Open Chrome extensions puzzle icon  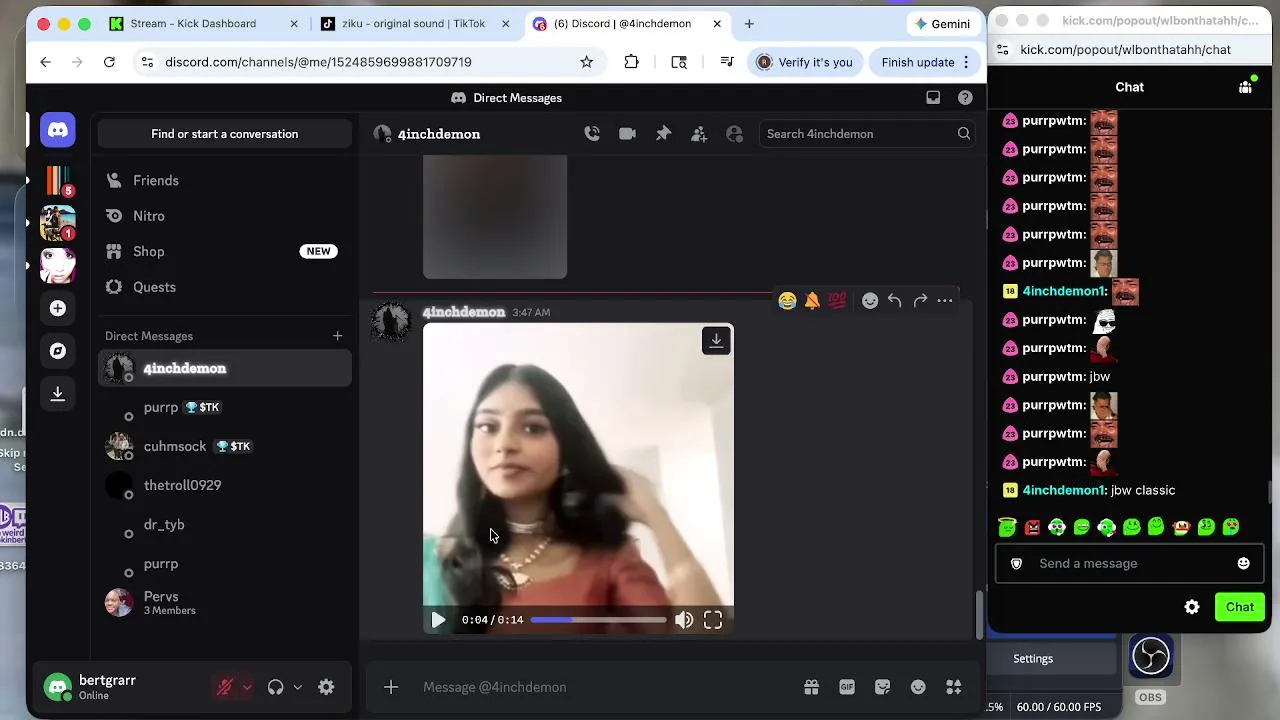coord(631,62)
